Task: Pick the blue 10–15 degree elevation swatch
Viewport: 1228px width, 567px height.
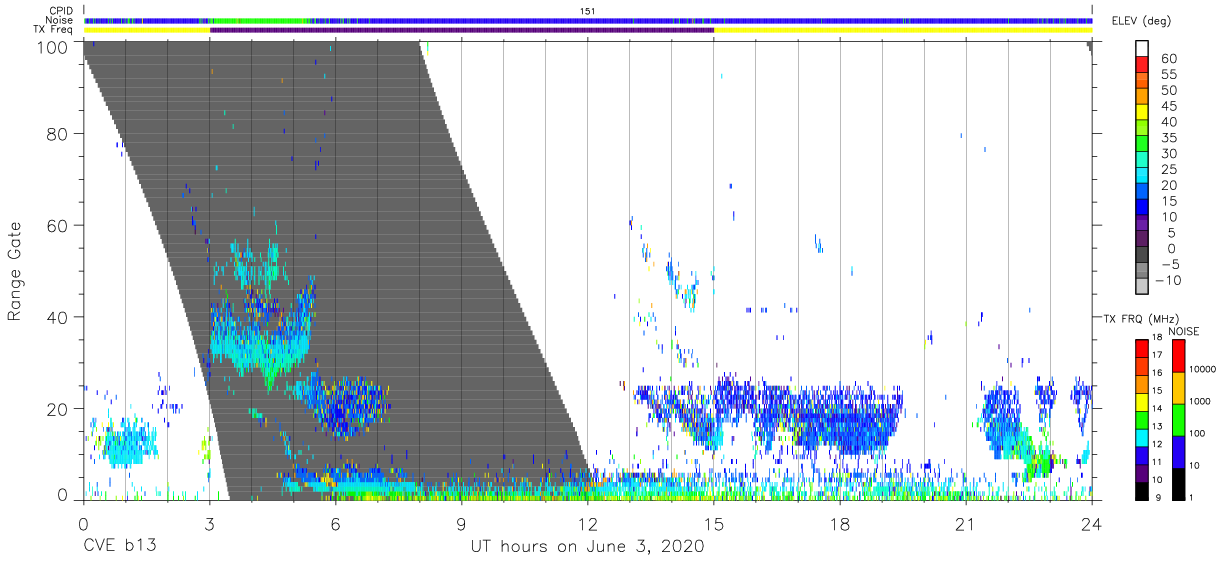Action: tap(1143, 209)
